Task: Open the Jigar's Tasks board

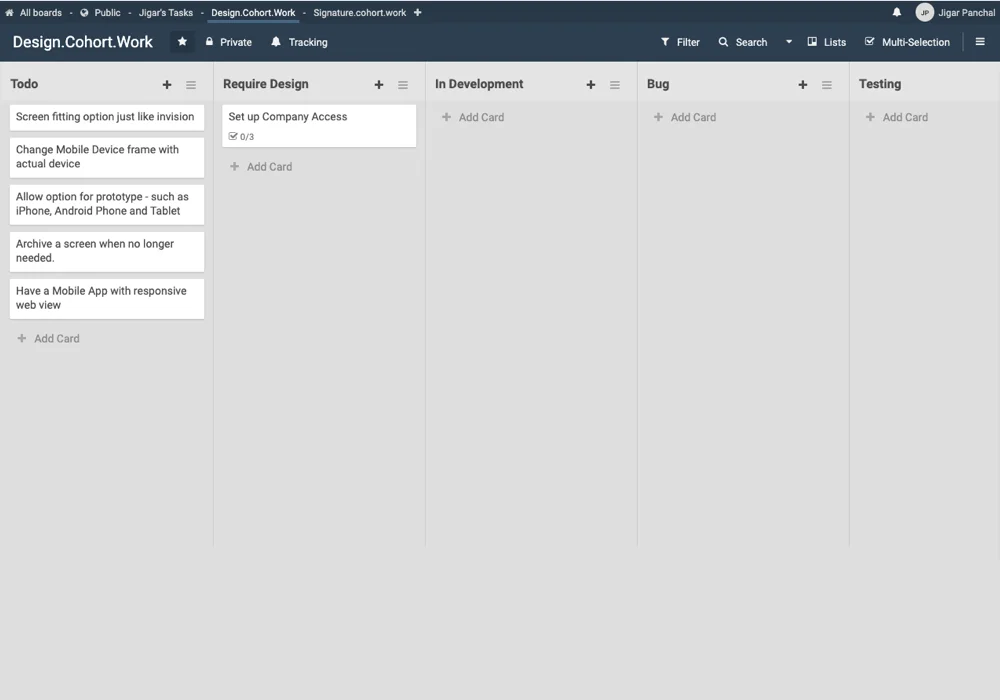Action: click(x=164, y=12)
